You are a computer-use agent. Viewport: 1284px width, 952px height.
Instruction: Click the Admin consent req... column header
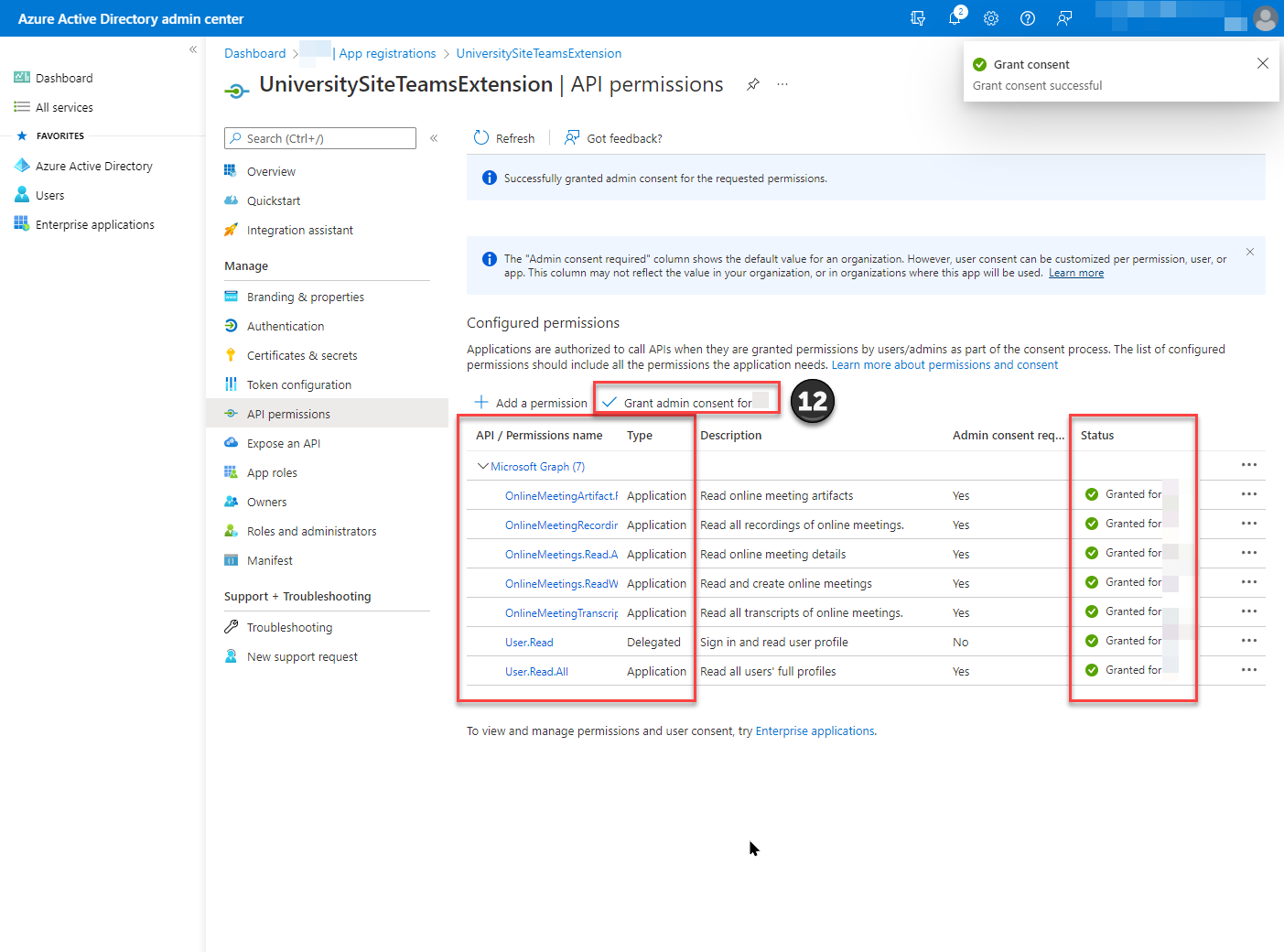1009,435
